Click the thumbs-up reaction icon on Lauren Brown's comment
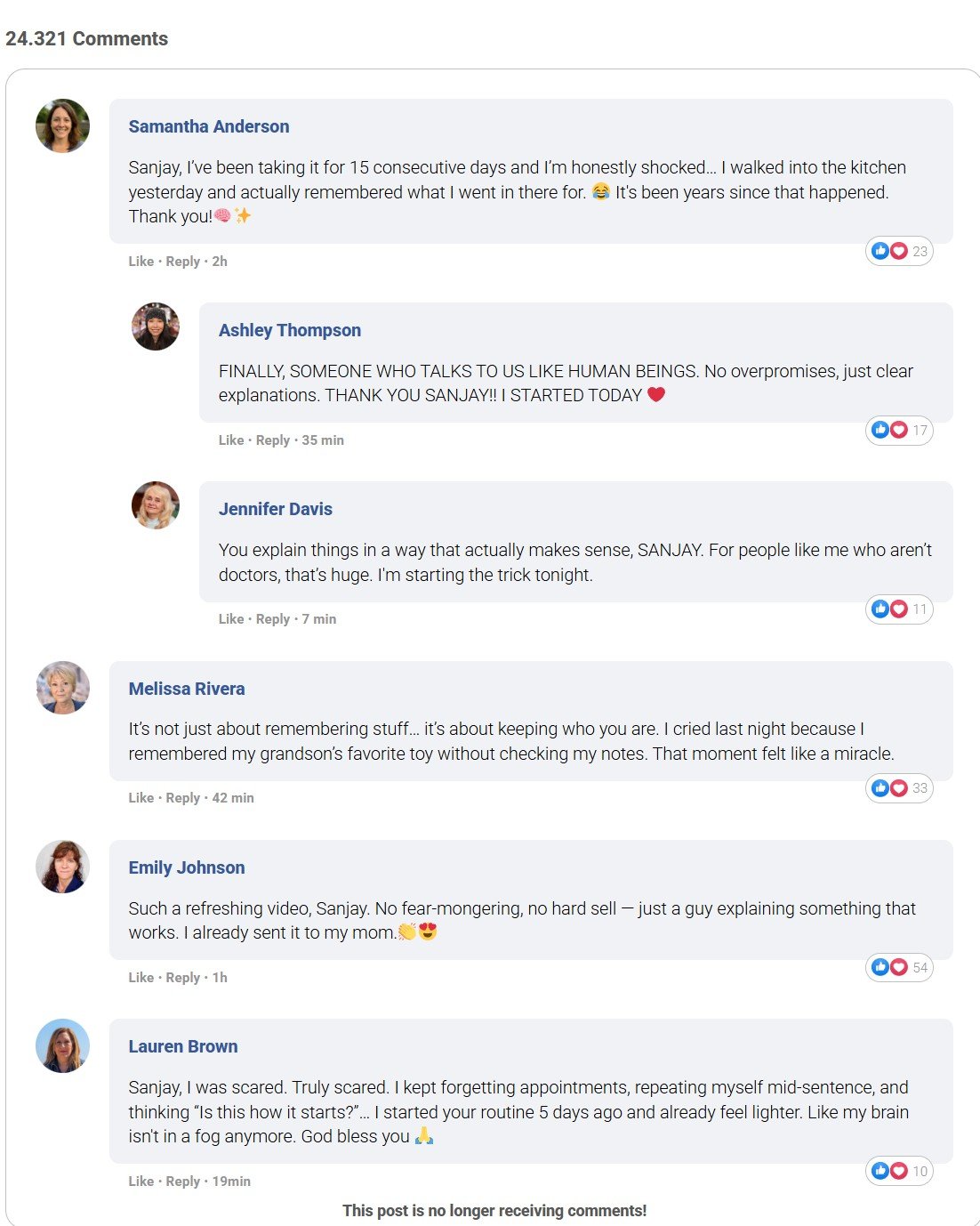 [881, 1171]
